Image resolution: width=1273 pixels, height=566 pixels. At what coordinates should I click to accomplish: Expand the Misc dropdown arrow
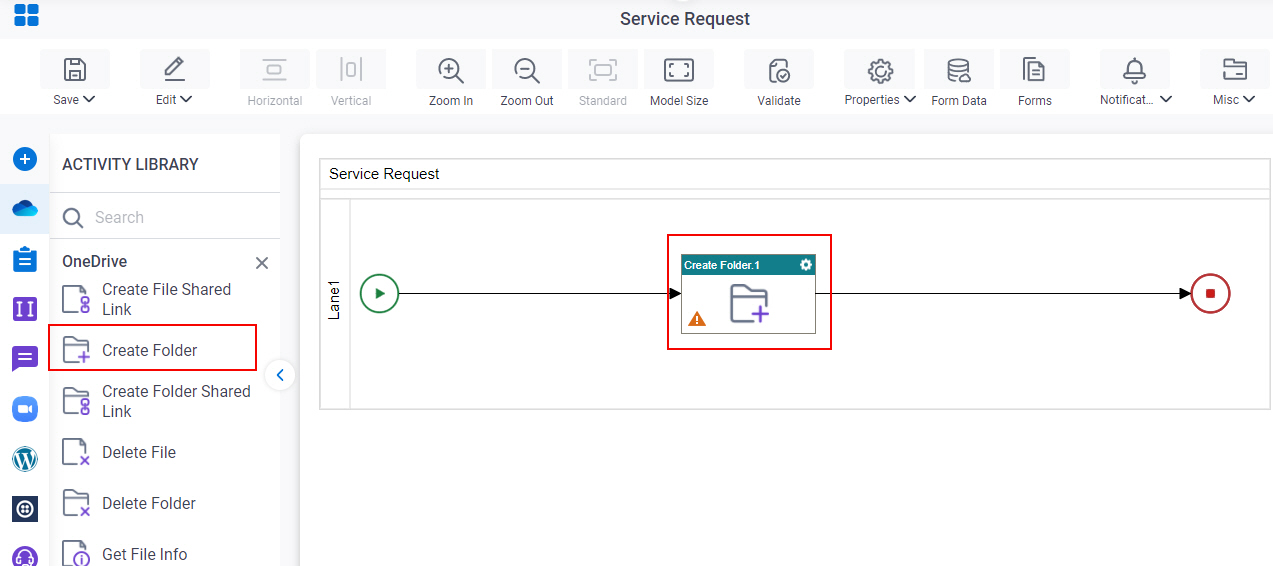pyautogui.click(x=1249, y=99)
